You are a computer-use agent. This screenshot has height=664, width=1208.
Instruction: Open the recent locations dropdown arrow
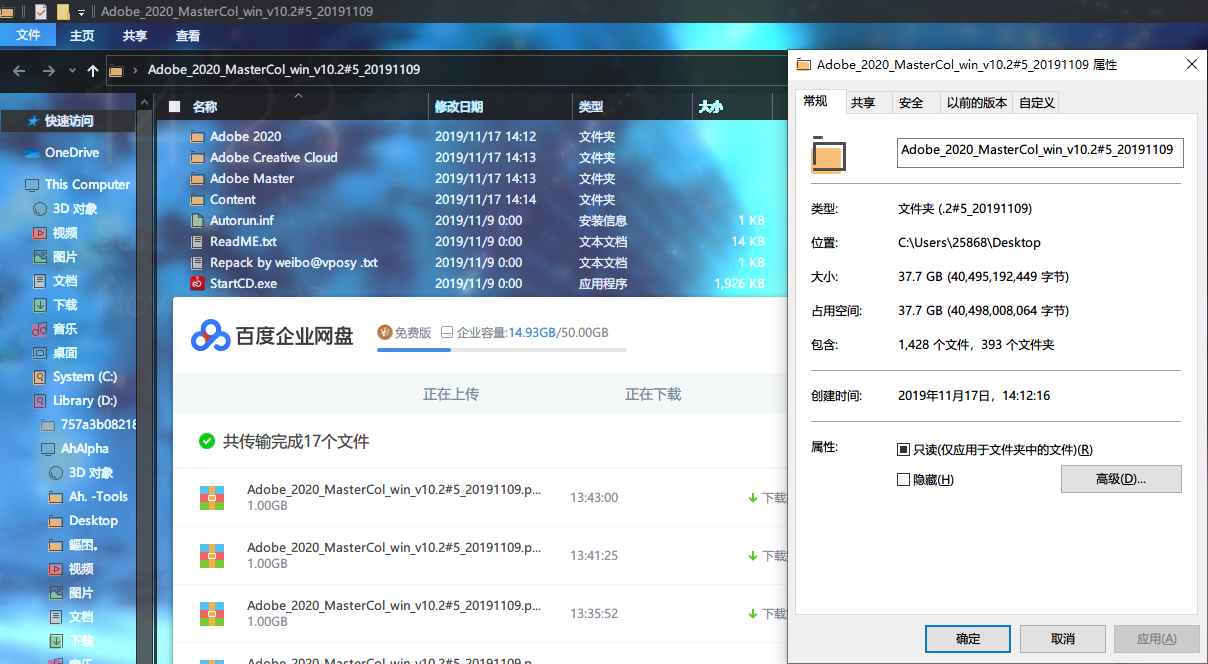[72, 71]
